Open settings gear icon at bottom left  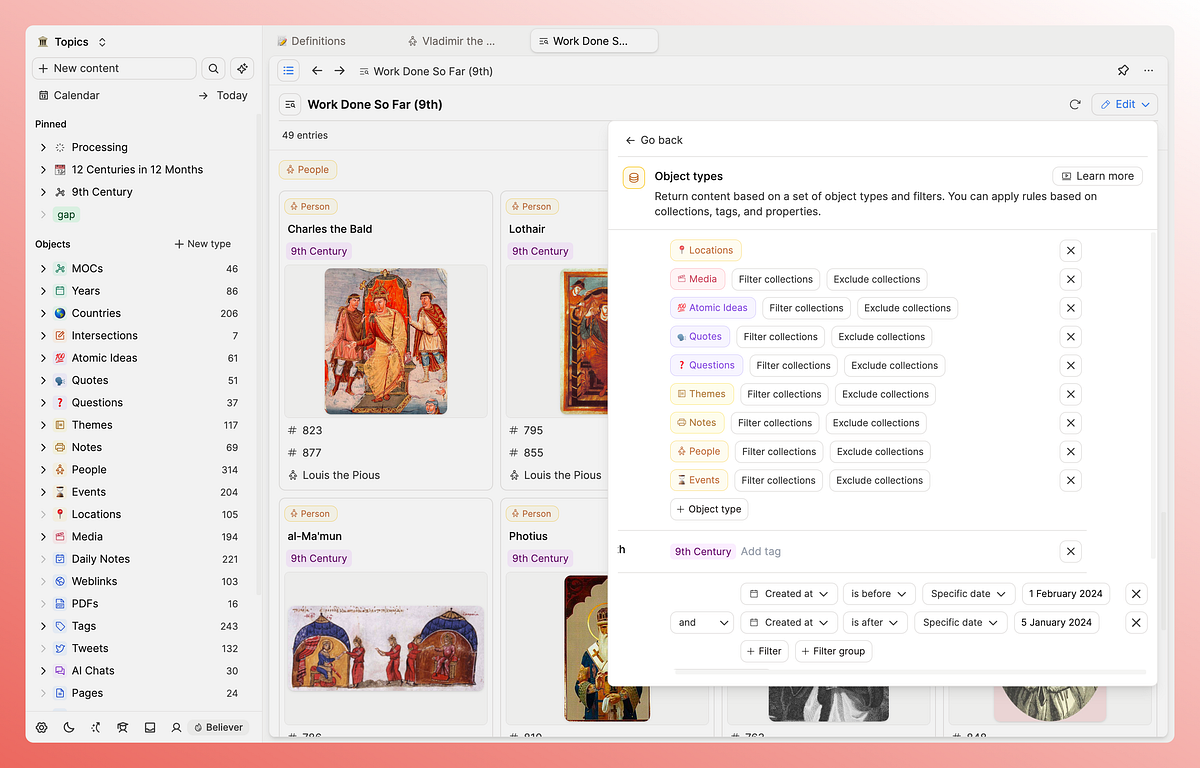tap(42, 727)
